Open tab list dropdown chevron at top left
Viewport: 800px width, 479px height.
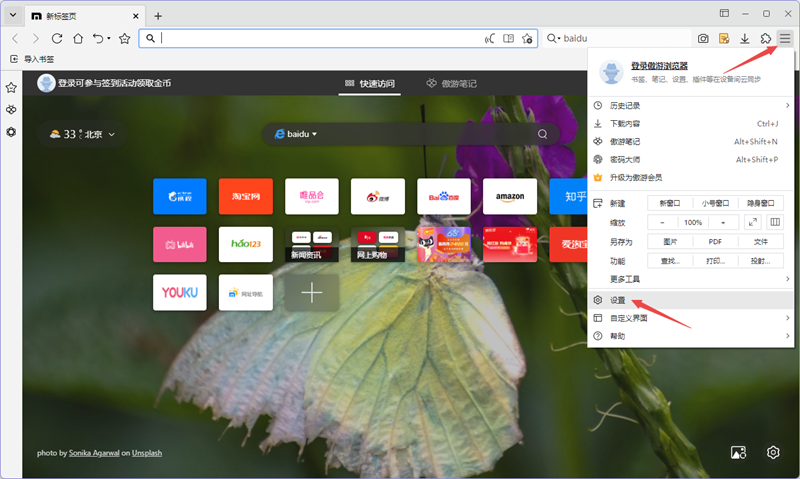point(13,15)
